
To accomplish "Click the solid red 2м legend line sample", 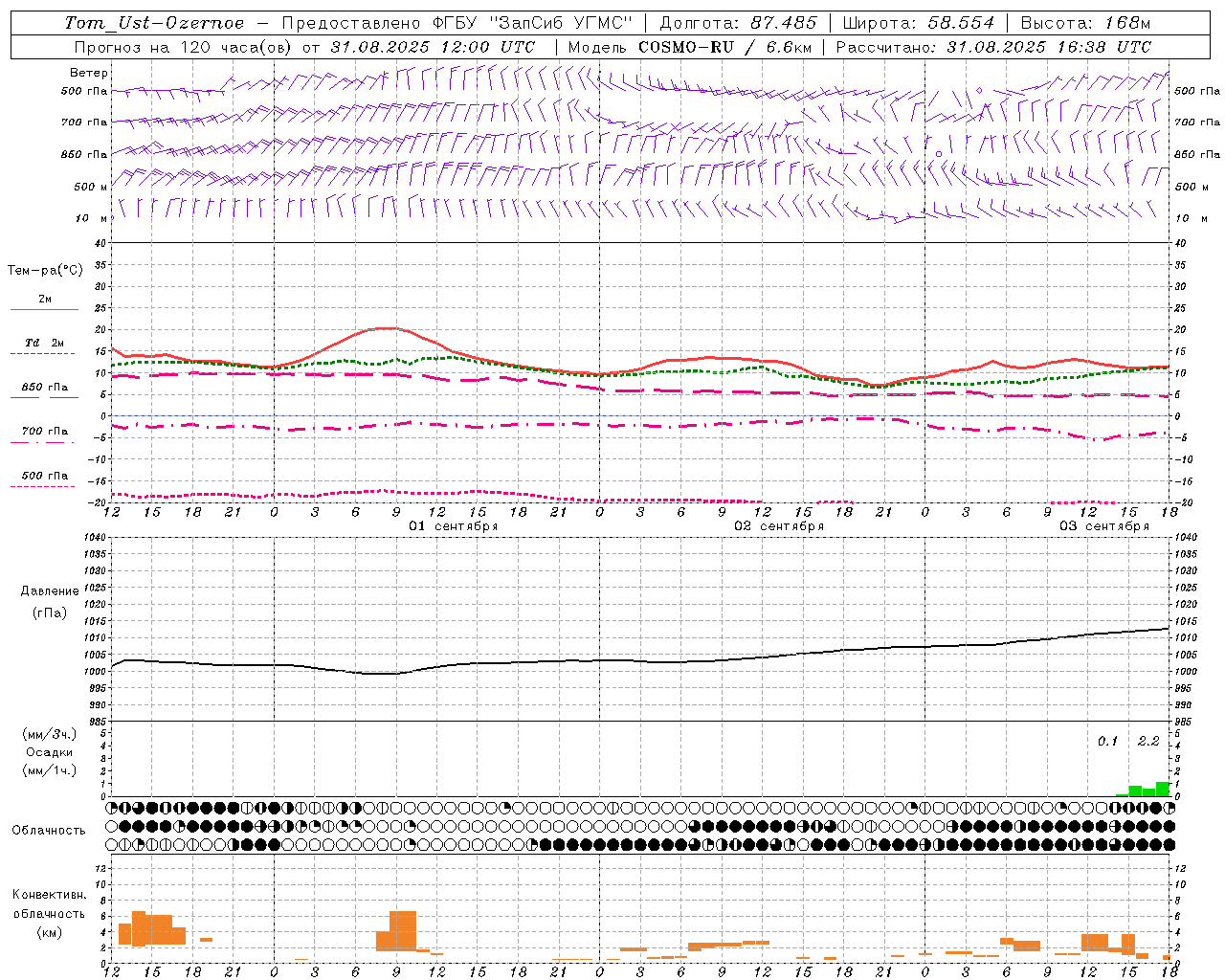I will (44, 310).
